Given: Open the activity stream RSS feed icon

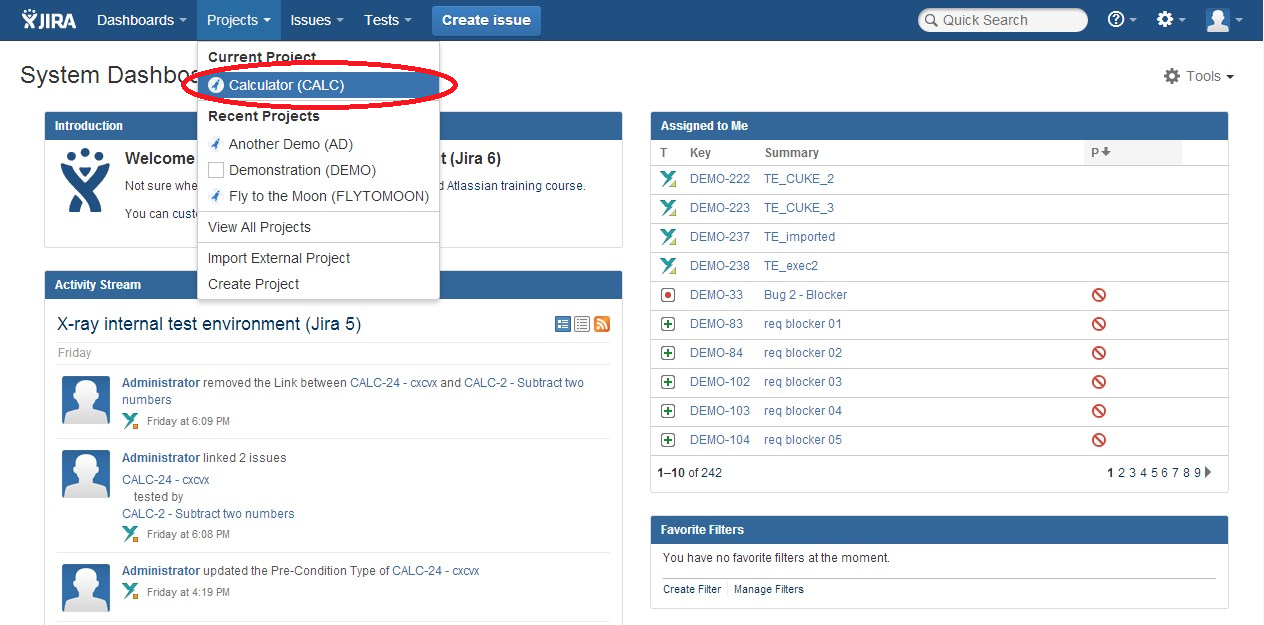Looking at the screenshot, I should 602,324.
